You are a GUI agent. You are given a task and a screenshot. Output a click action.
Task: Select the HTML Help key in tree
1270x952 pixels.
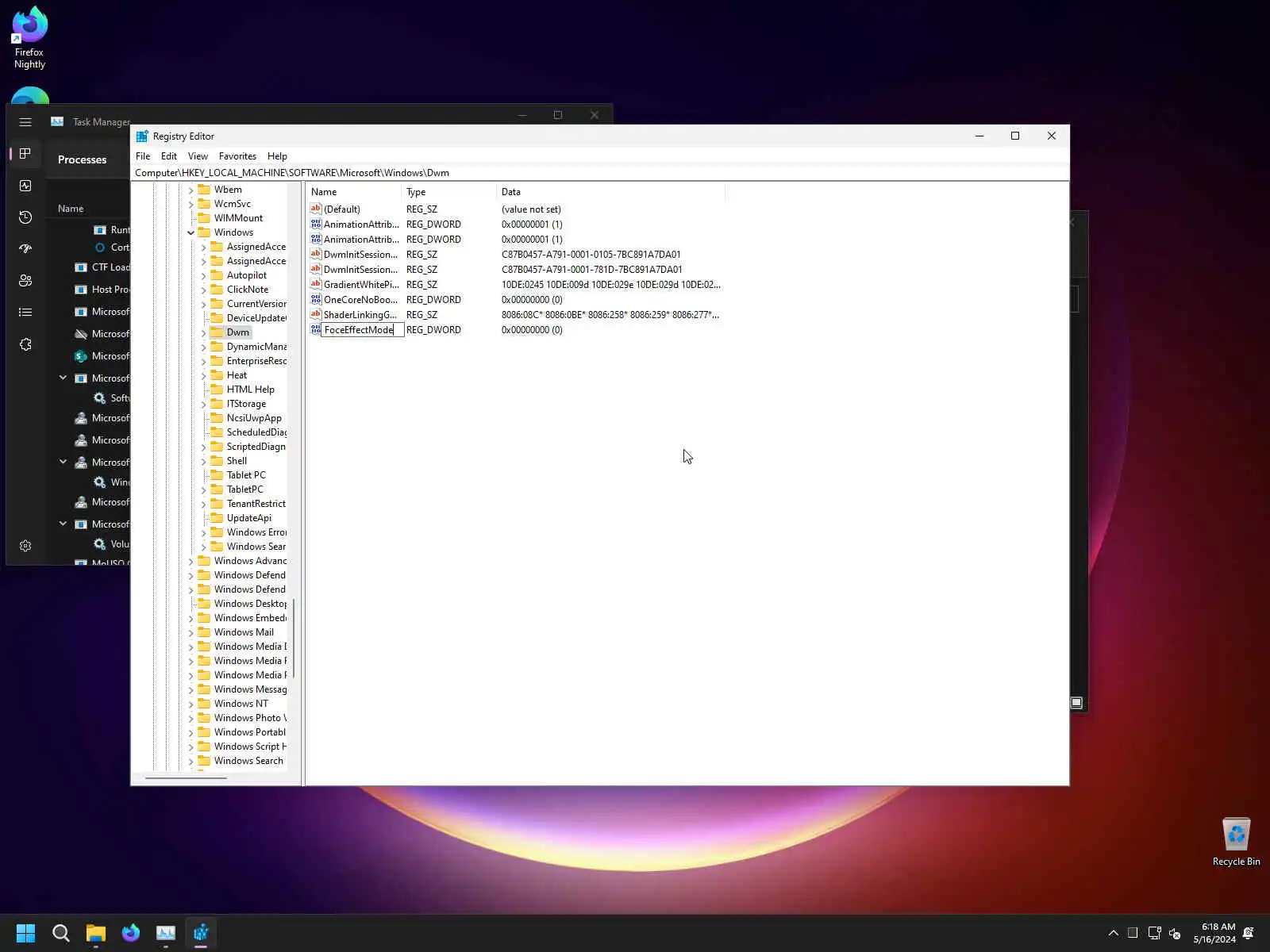pyautogui.click(x=251, y=390)
